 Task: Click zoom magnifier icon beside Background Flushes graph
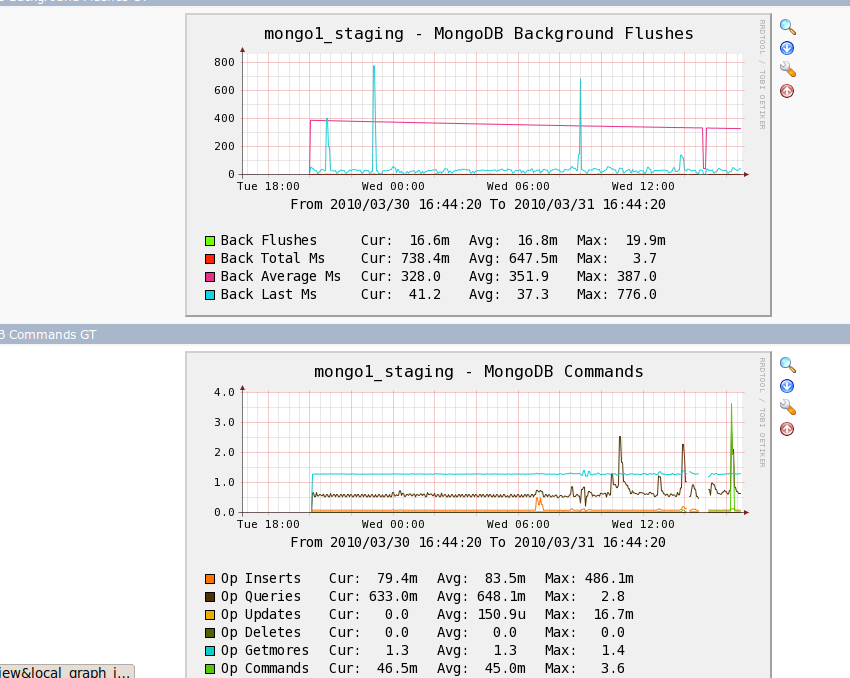click(788, 27)
